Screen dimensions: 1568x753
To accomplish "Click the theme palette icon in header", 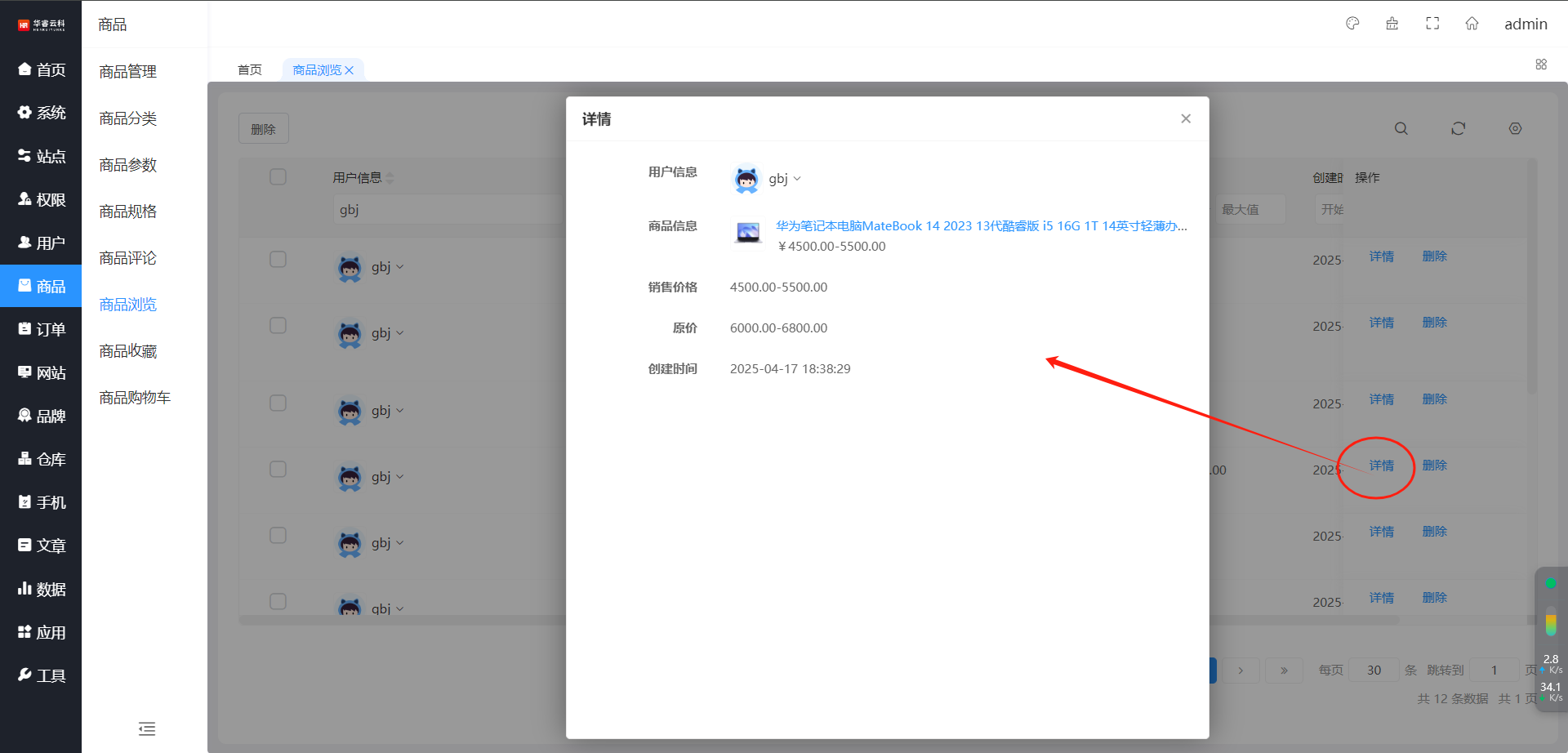I will tap(1352, 24).
